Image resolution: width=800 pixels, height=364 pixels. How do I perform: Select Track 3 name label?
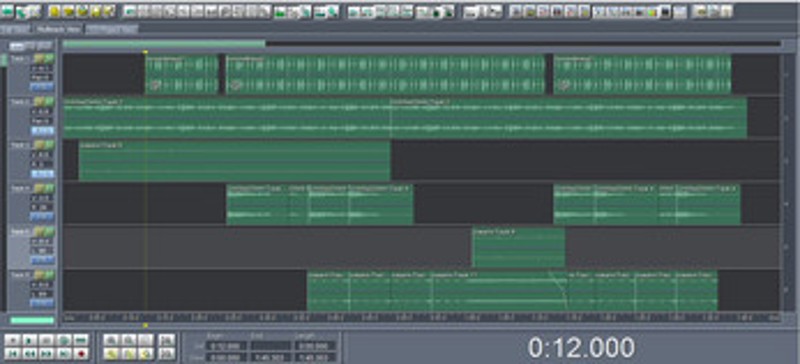20,145
